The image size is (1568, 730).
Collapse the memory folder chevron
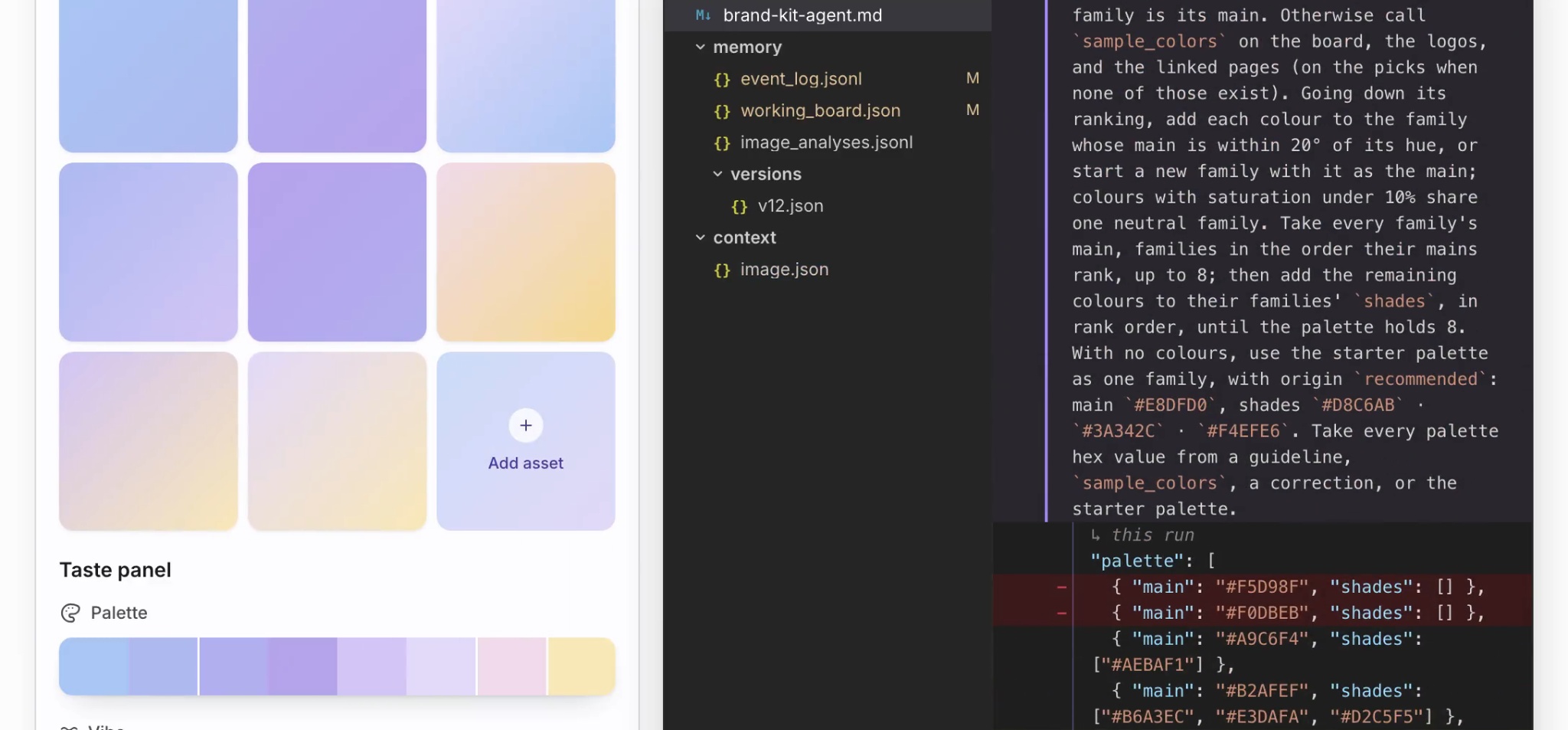click(x=700, y=47)
